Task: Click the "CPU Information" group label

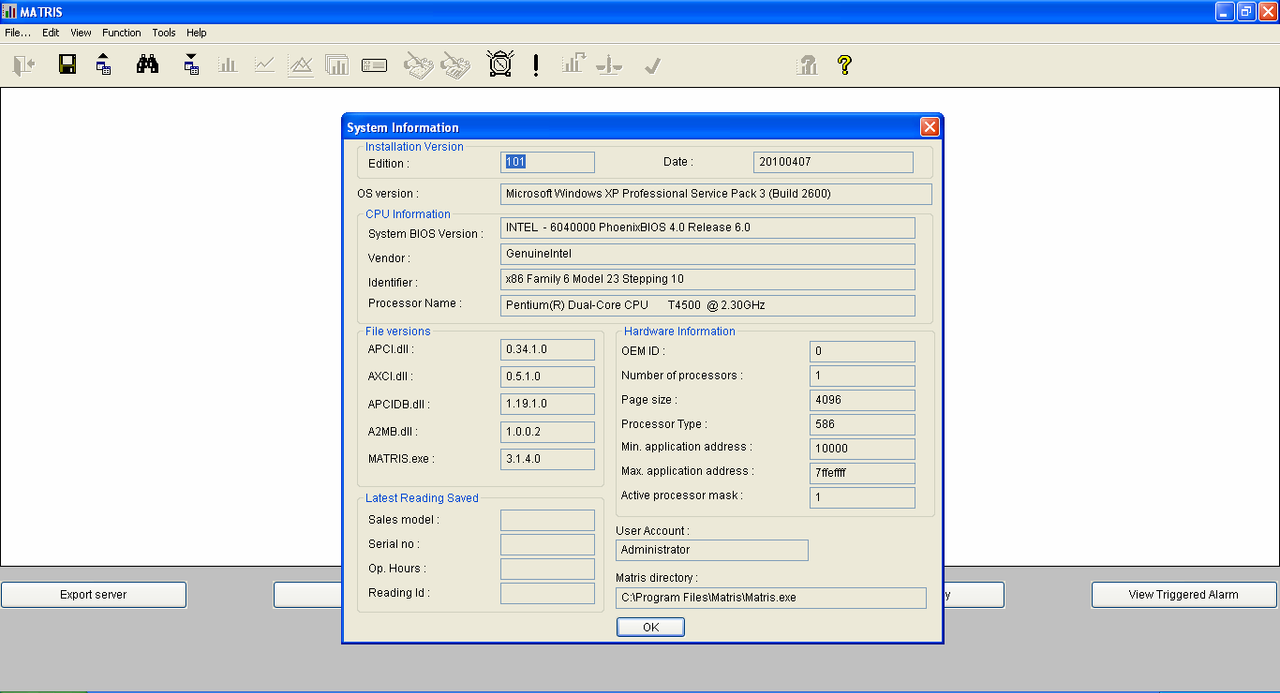Action: (408, 214)
